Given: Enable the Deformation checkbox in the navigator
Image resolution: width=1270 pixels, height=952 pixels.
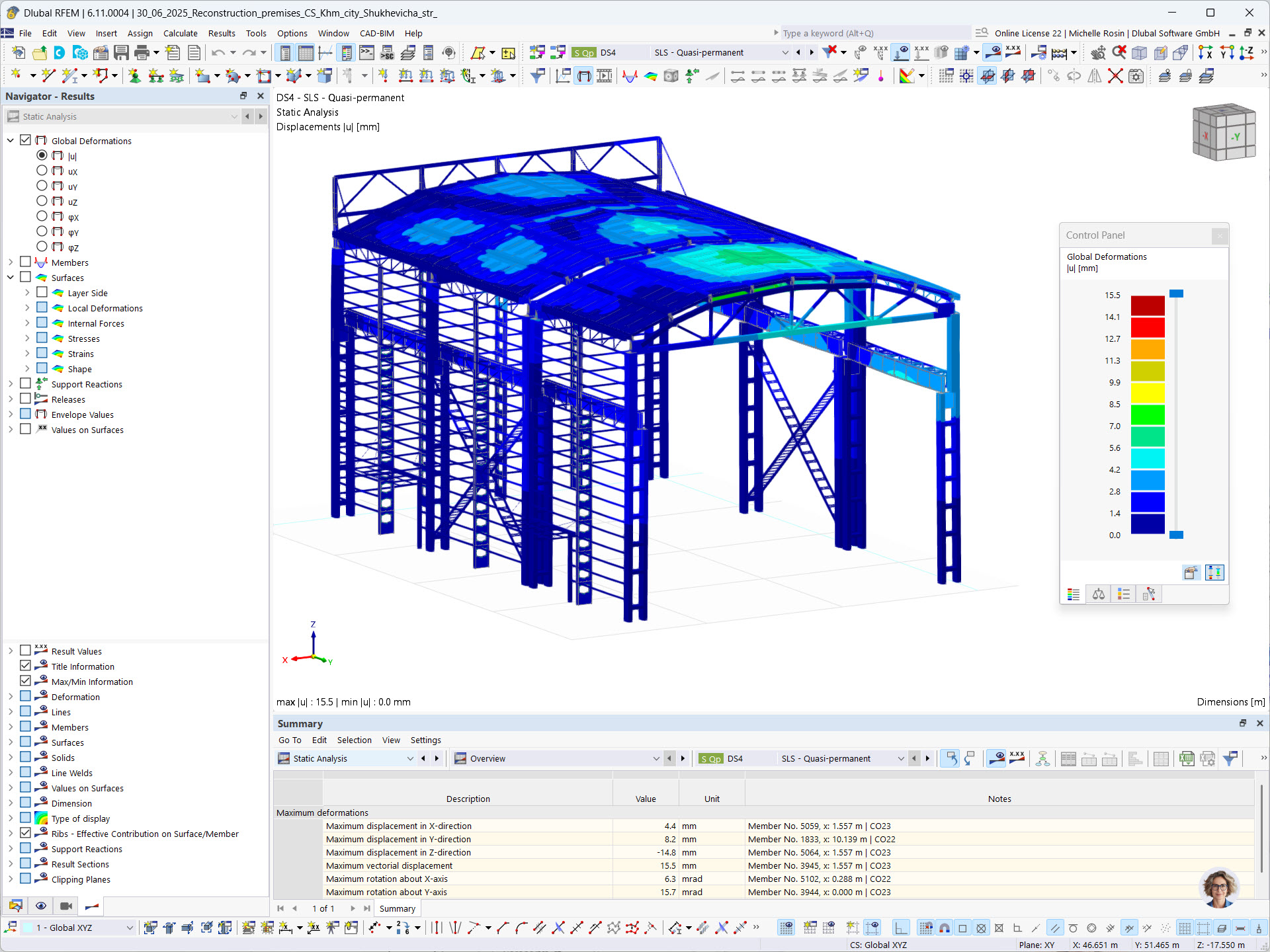Looking at the screenshot, I should [x=25, y=696].
